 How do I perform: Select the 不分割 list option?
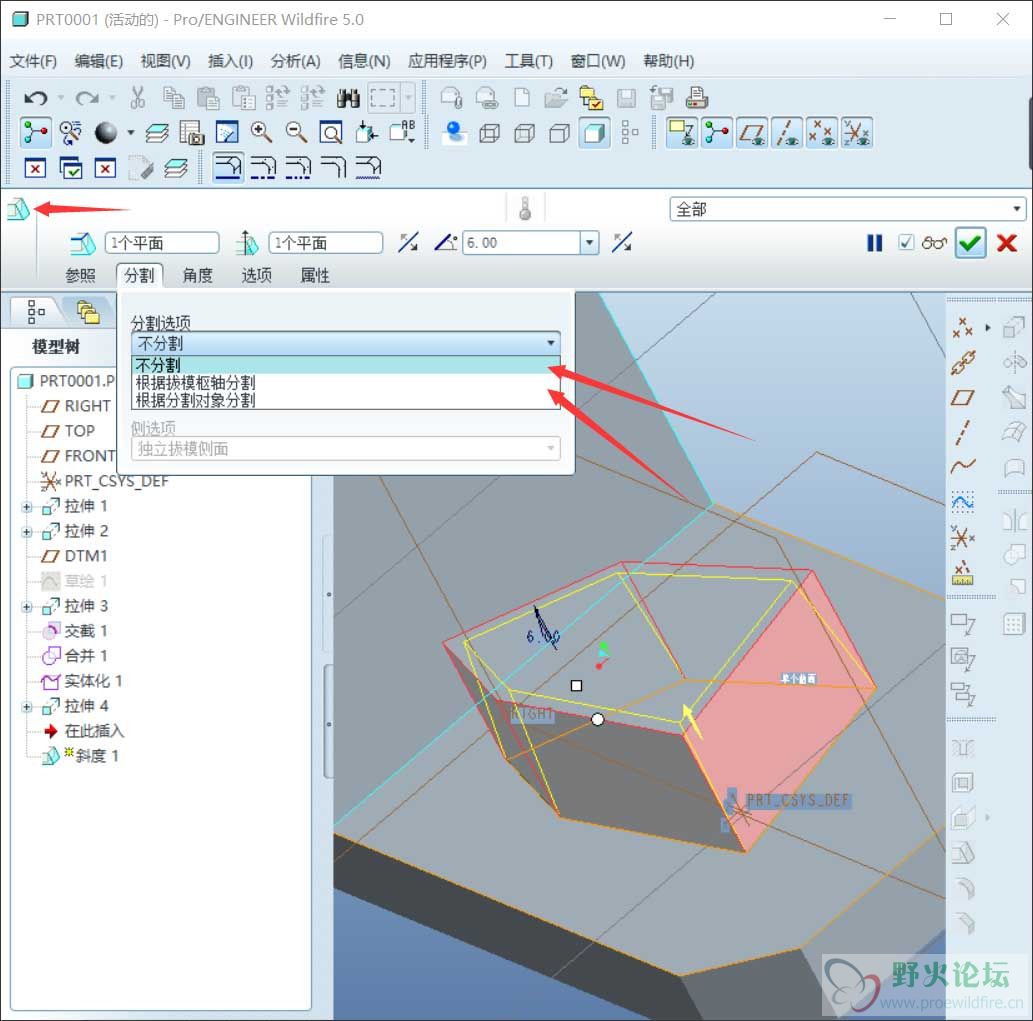pos(346,365)
